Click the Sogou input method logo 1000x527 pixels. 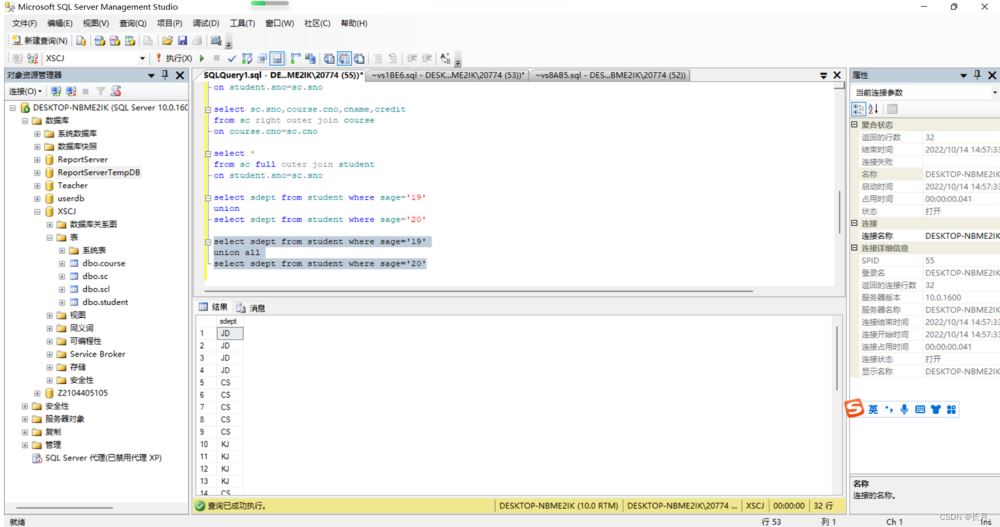[x=855, y=408]
